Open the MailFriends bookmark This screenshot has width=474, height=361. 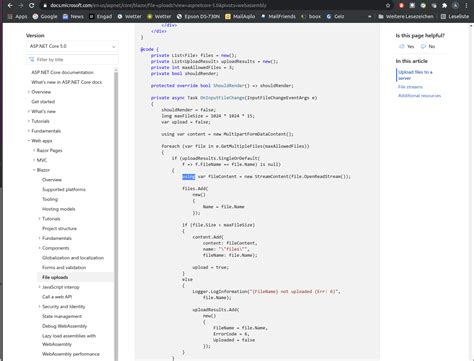coord(278,16)
